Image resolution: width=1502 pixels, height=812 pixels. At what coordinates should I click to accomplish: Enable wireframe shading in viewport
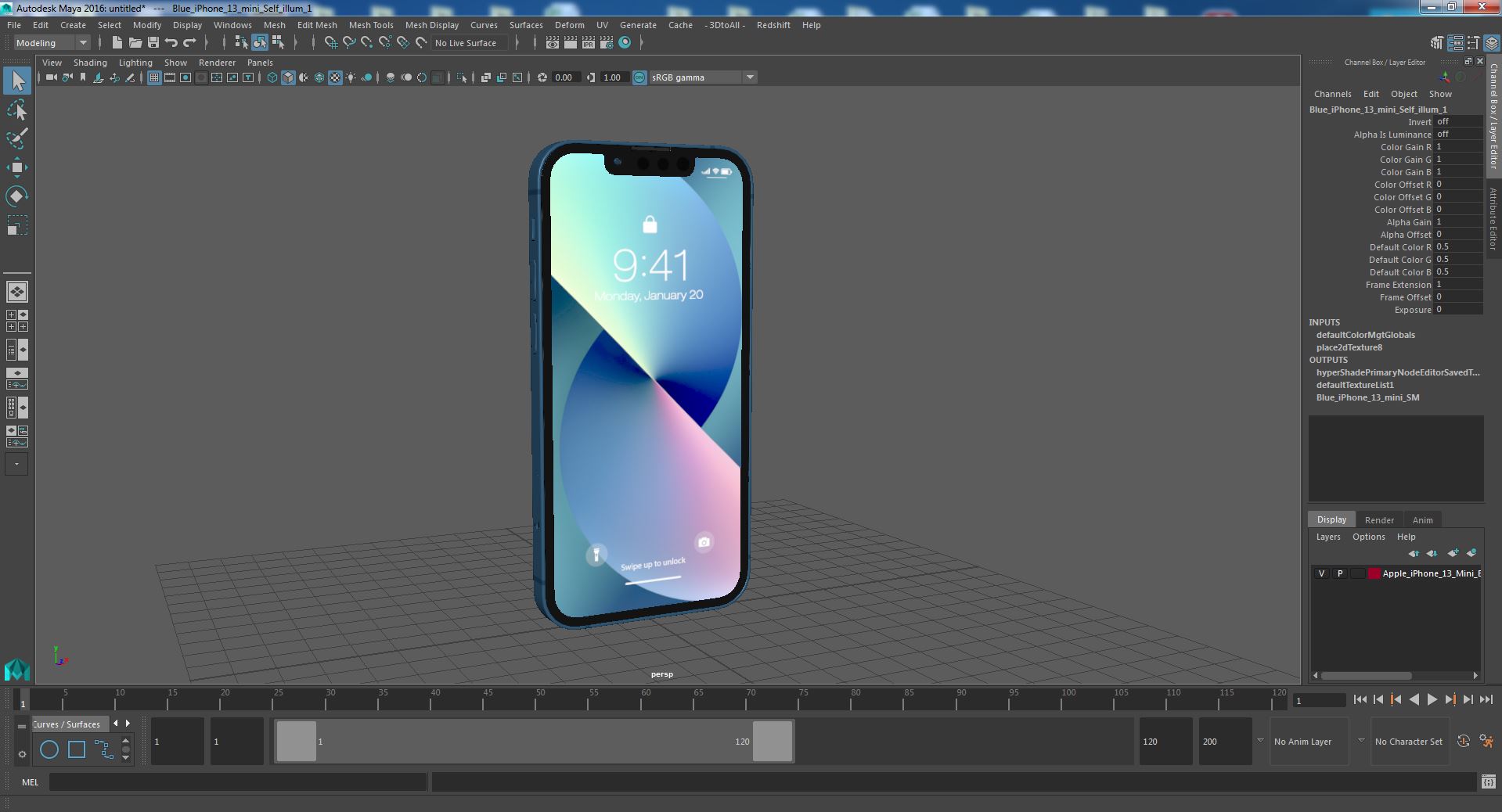[272, 77]
